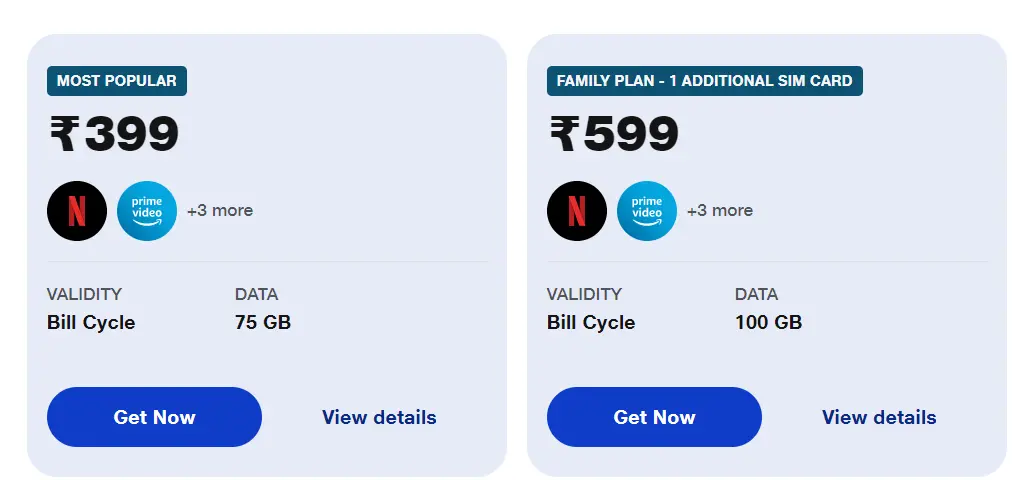Click the DATA label on ₹399 plan
1020x480 pixels.
coord(257,294)
